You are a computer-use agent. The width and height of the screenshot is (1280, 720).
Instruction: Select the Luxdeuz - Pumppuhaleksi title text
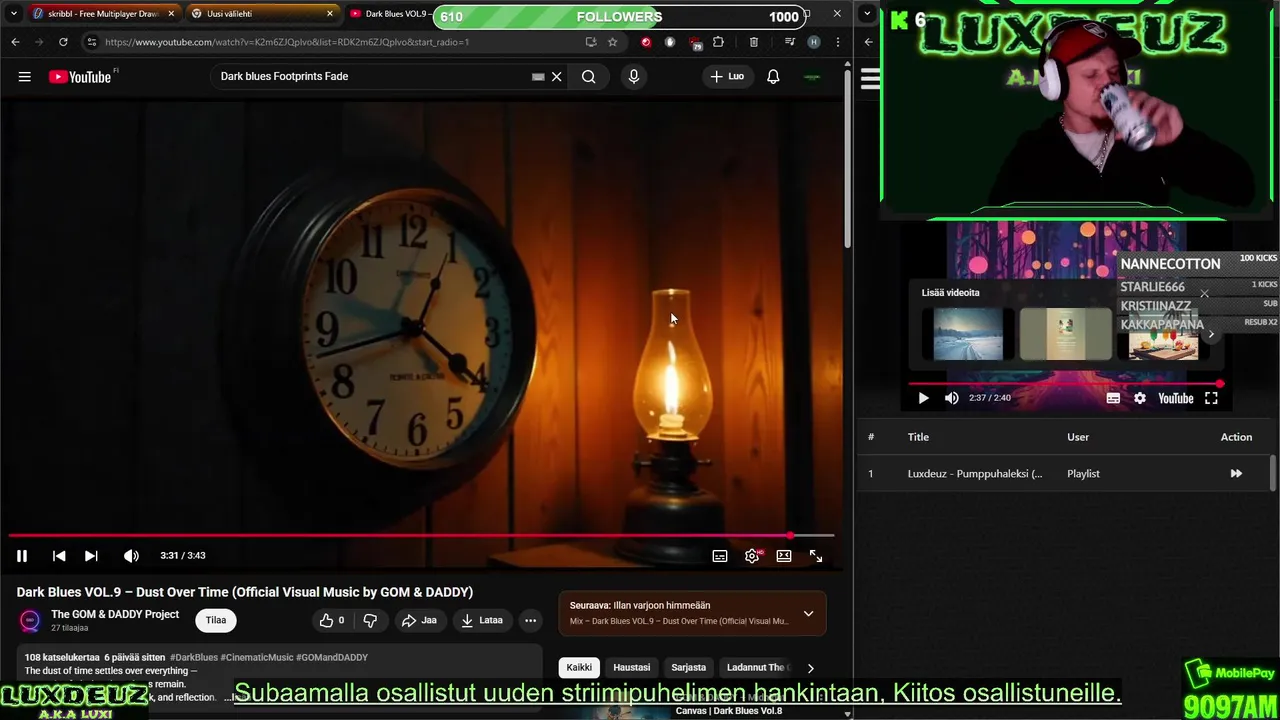click(x=975, y=474)
